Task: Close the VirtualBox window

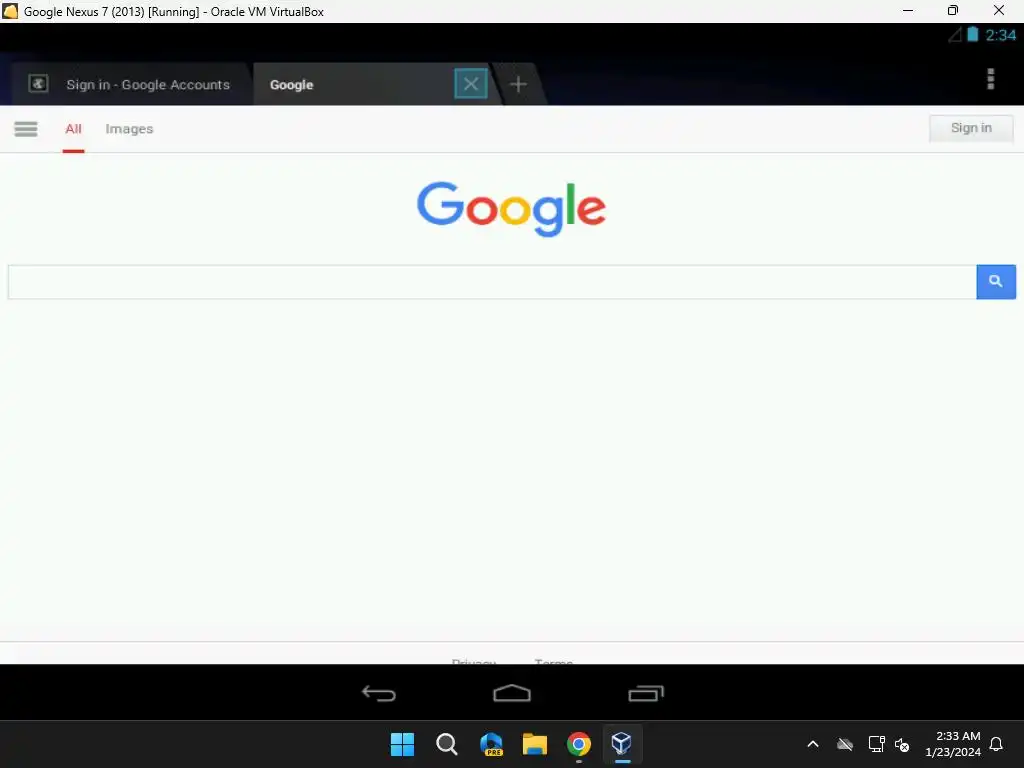Action: (x=999, y=10)
